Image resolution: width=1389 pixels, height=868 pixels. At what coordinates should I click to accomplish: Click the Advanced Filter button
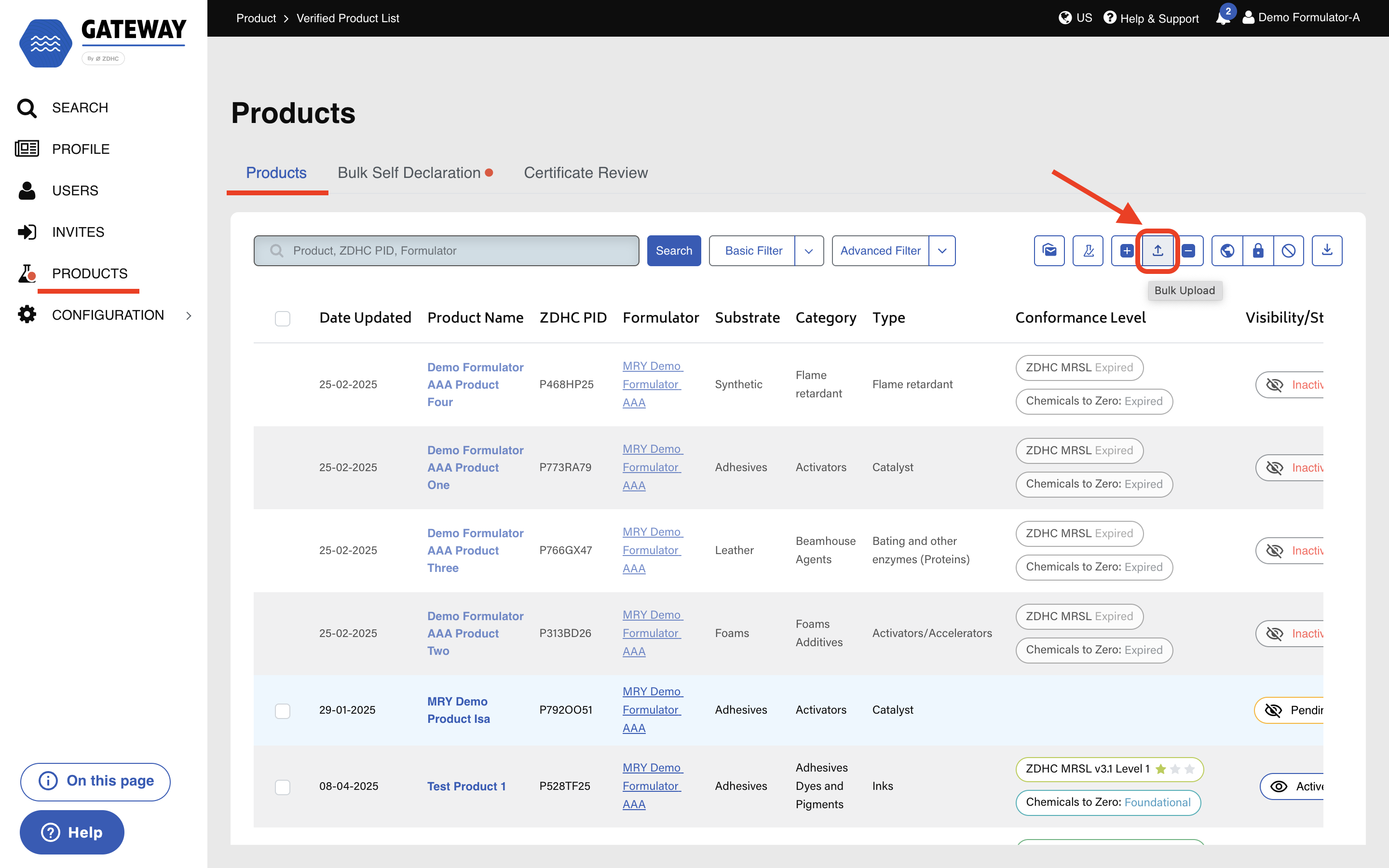[881, 251]
